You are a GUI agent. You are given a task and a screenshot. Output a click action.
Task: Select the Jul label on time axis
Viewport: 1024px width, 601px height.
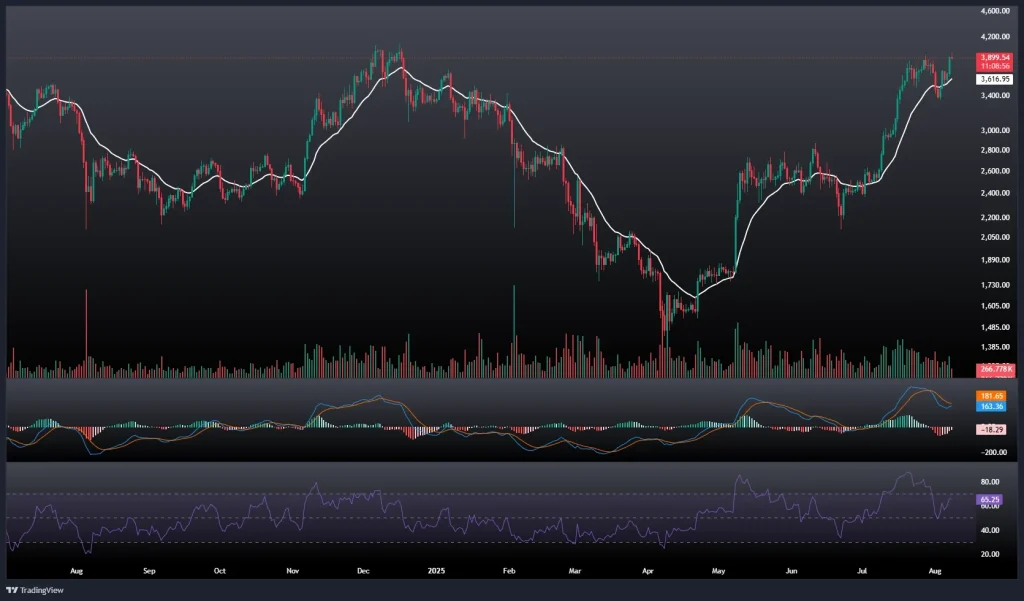[x=863, y=572]
